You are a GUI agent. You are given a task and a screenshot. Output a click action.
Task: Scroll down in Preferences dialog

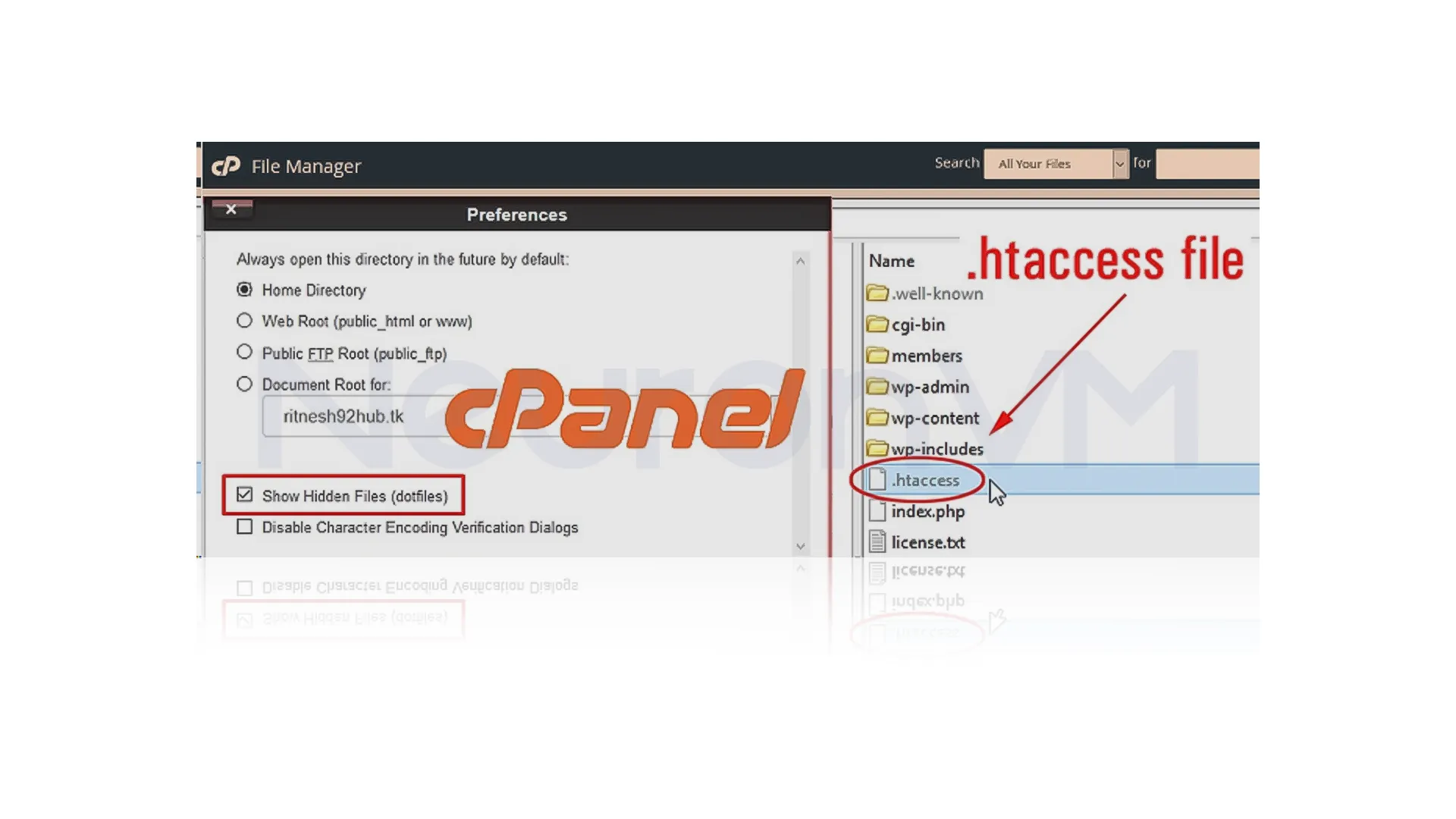tap(799, 546)
